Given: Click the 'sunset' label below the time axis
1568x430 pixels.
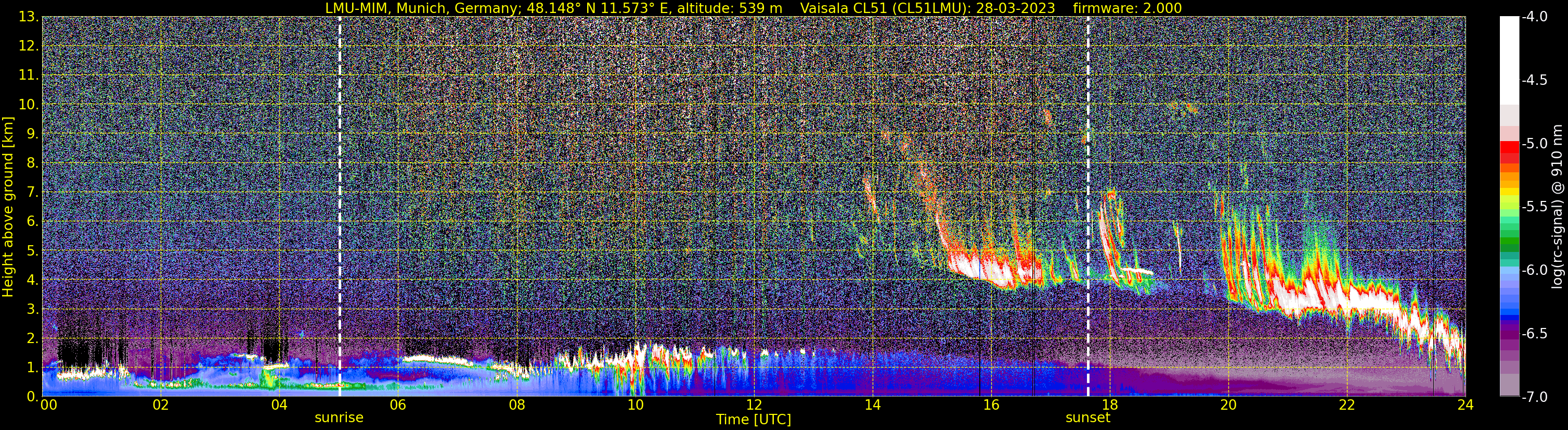Looking at the screenshot, I should pos(1088,418).
